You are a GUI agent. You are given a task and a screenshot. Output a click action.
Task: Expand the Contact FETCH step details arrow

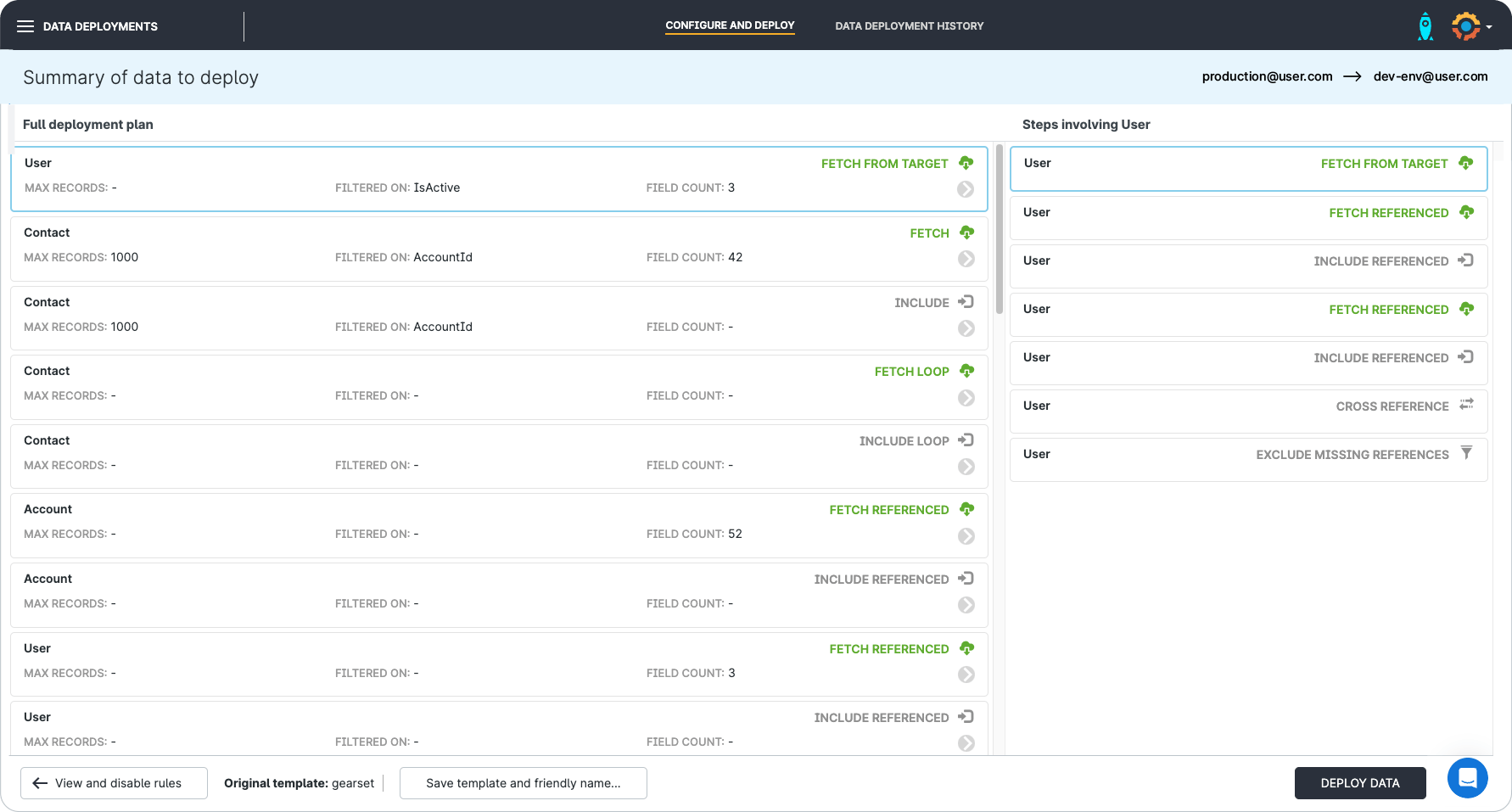966,259
